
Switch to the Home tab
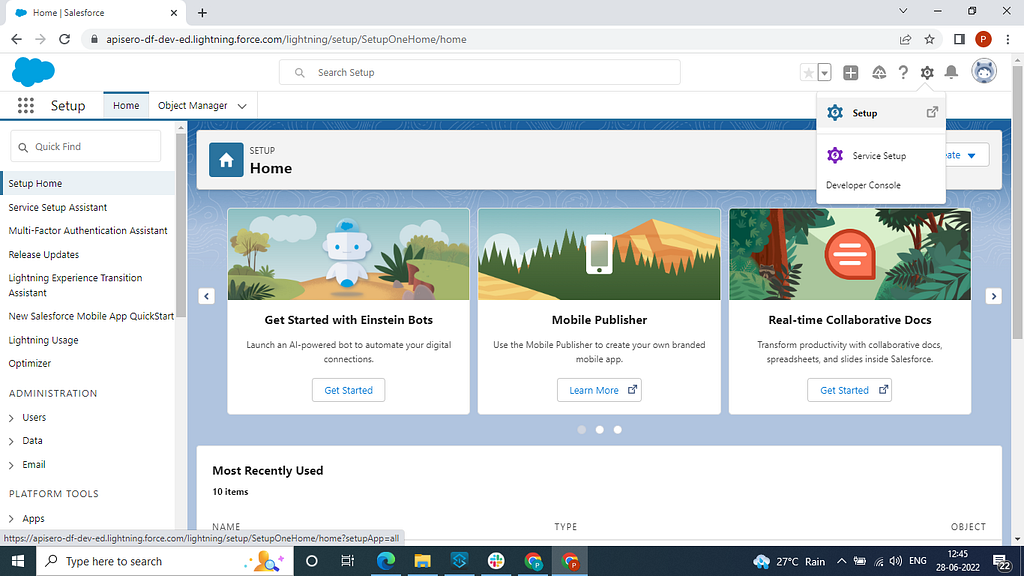(126, 106)
